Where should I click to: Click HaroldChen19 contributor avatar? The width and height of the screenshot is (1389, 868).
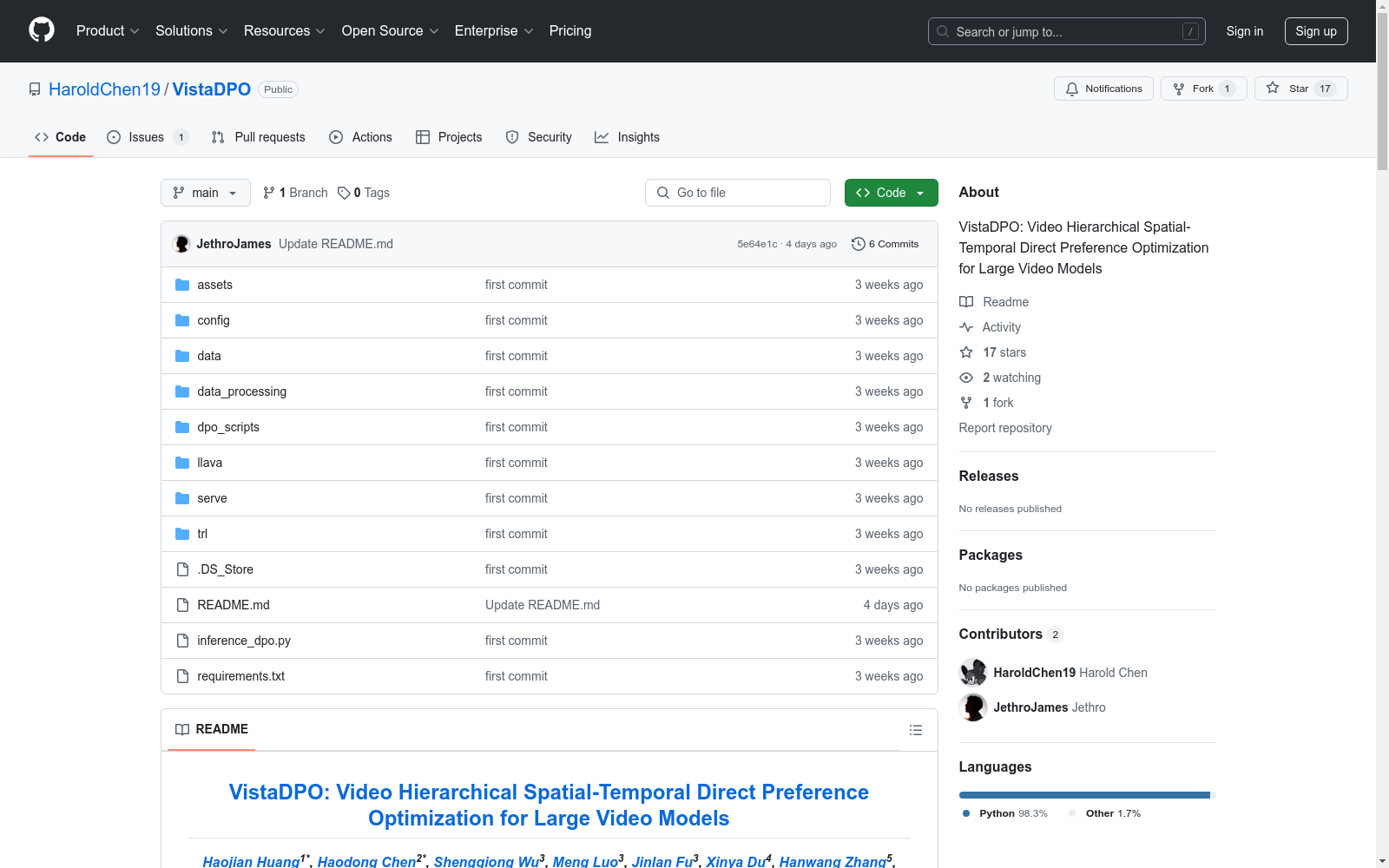973,673
